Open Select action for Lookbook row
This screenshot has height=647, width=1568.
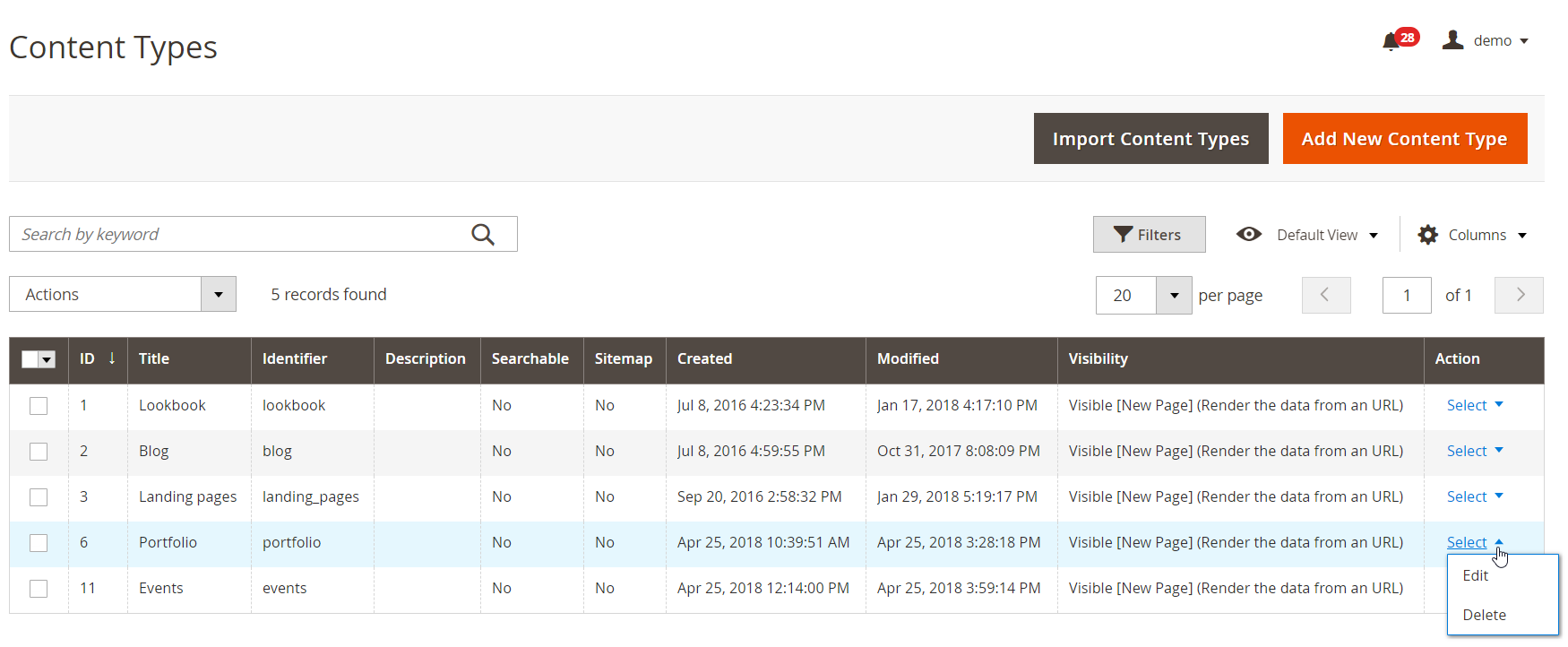click(x=1475, y=405)
